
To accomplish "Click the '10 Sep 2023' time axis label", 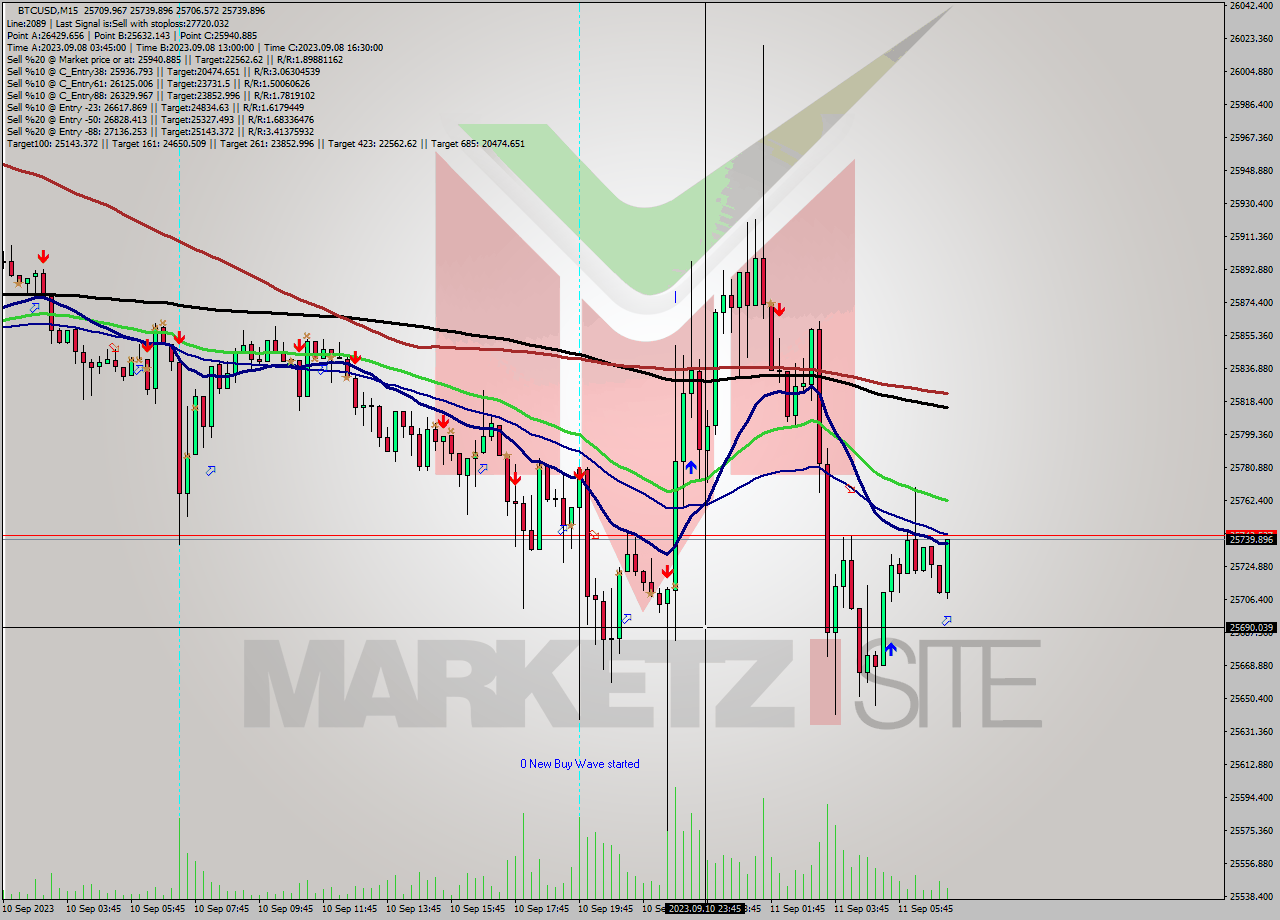I will pyautogui.click(x=26, y=909).
